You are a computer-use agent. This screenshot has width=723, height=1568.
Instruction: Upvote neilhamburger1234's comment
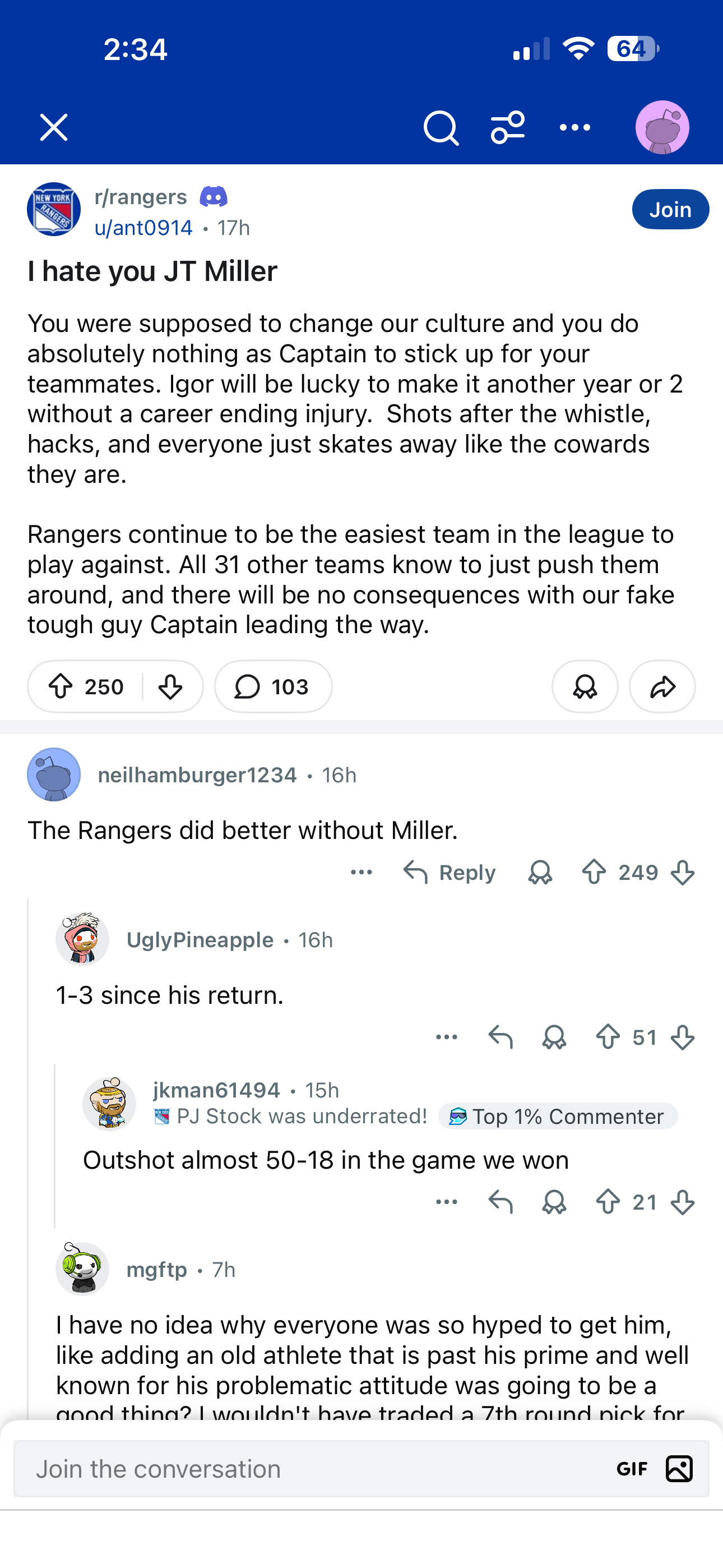[x=594, y=872]
